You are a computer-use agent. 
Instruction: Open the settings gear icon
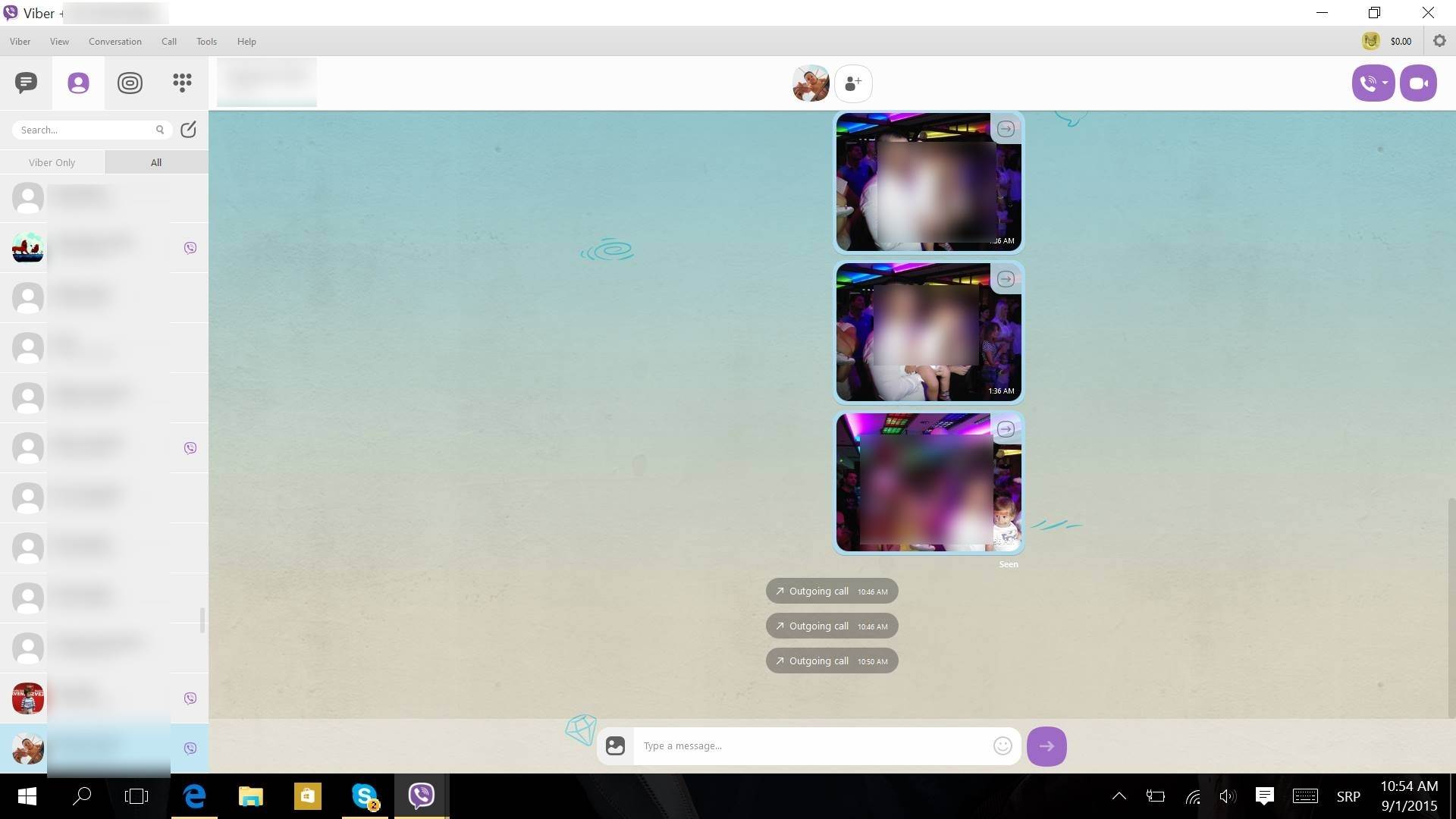[x=1439, y=41]
